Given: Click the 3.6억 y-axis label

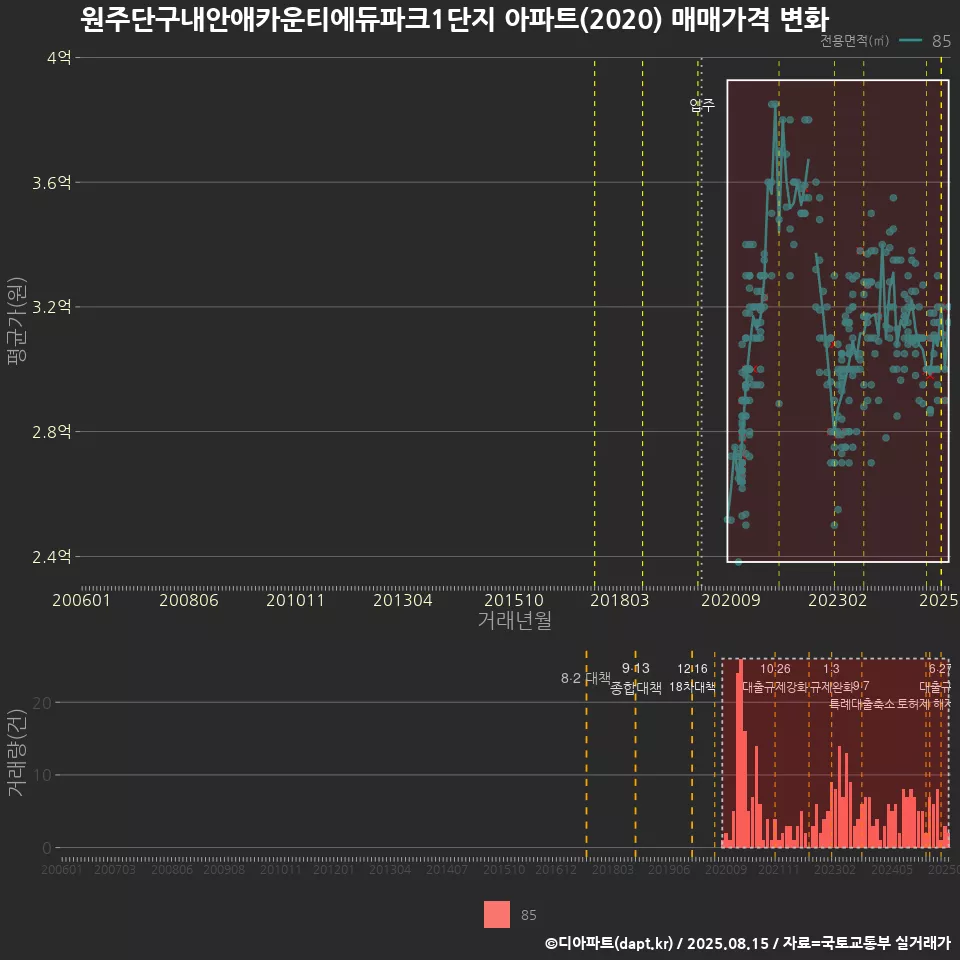Looking at the screenshot, I should tap(52, 182).
